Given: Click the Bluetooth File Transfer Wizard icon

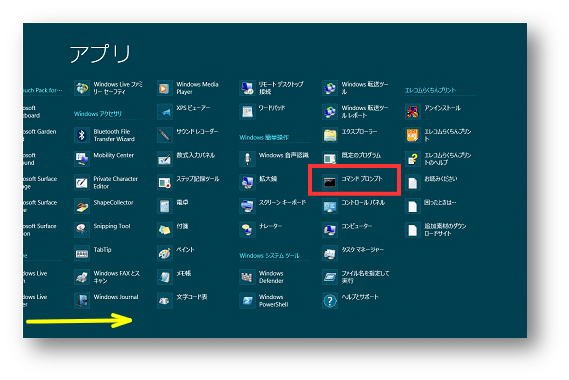Looking at the screenshot, I should click(82, 135).
